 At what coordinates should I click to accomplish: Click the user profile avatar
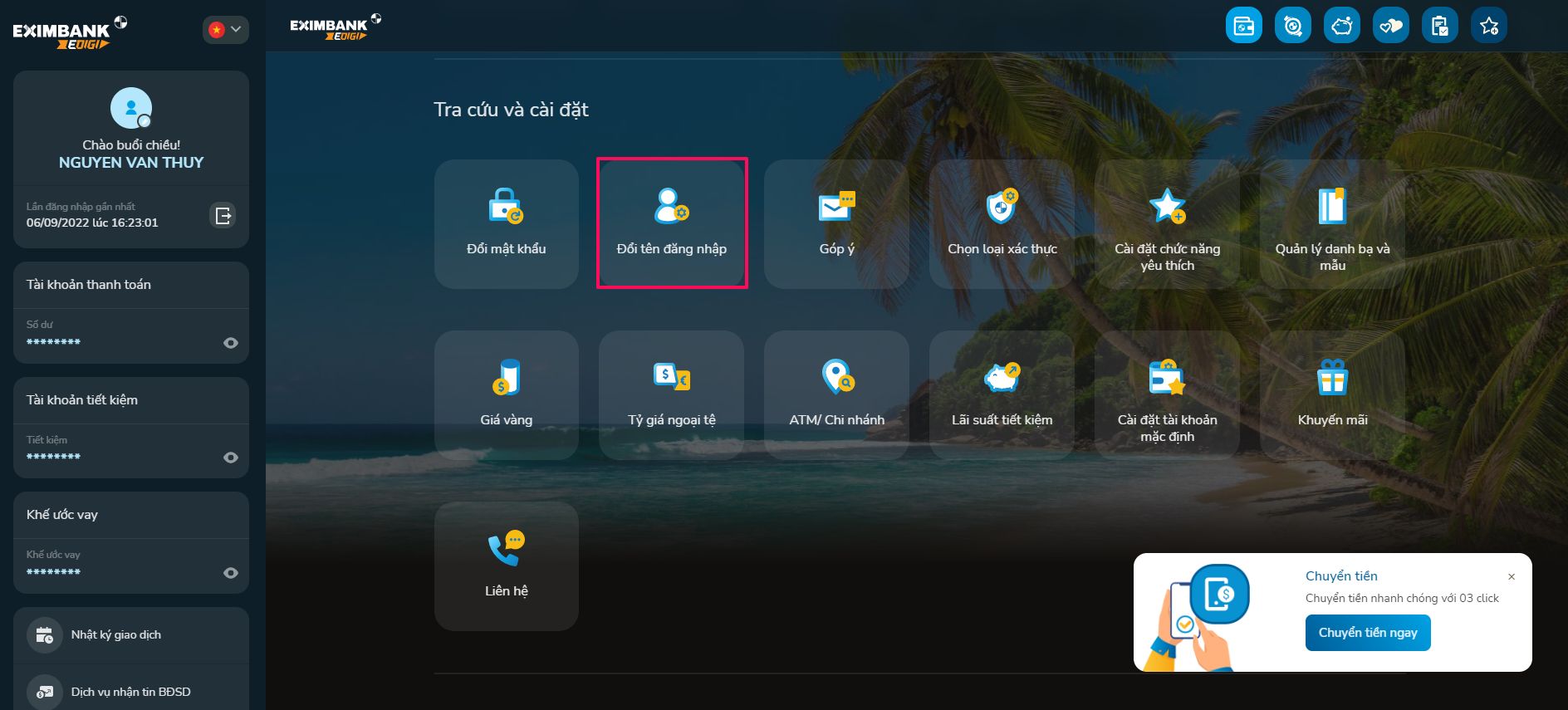tap(131, 108)
